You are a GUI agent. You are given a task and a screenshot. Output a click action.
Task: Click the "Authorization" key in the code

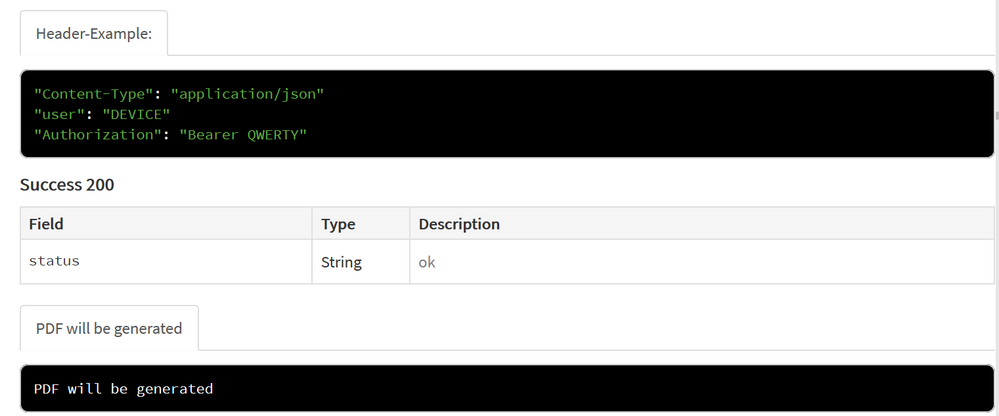point(97,134)
